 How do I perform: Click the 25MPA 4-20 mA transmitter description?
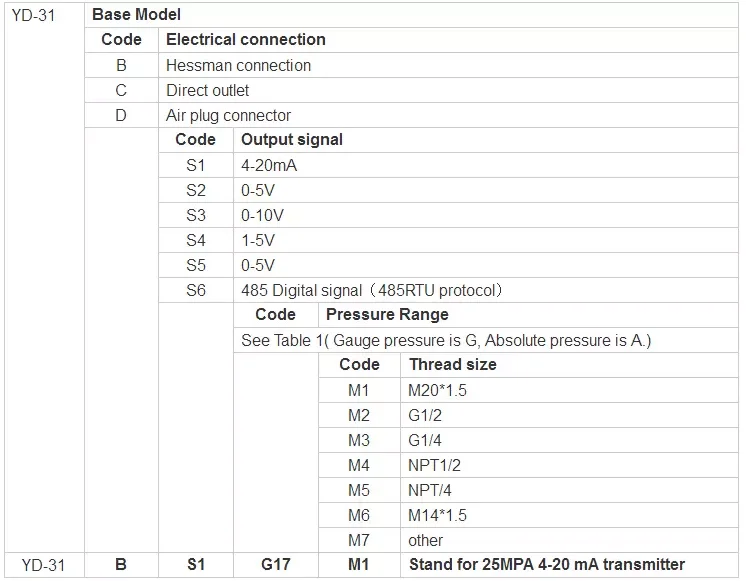548,565
